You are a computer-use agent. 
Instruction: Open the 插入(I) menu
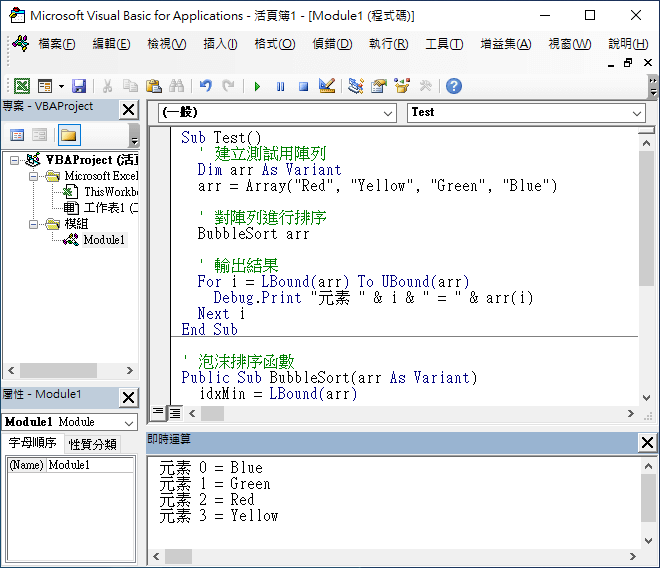[x=220, y=44]
